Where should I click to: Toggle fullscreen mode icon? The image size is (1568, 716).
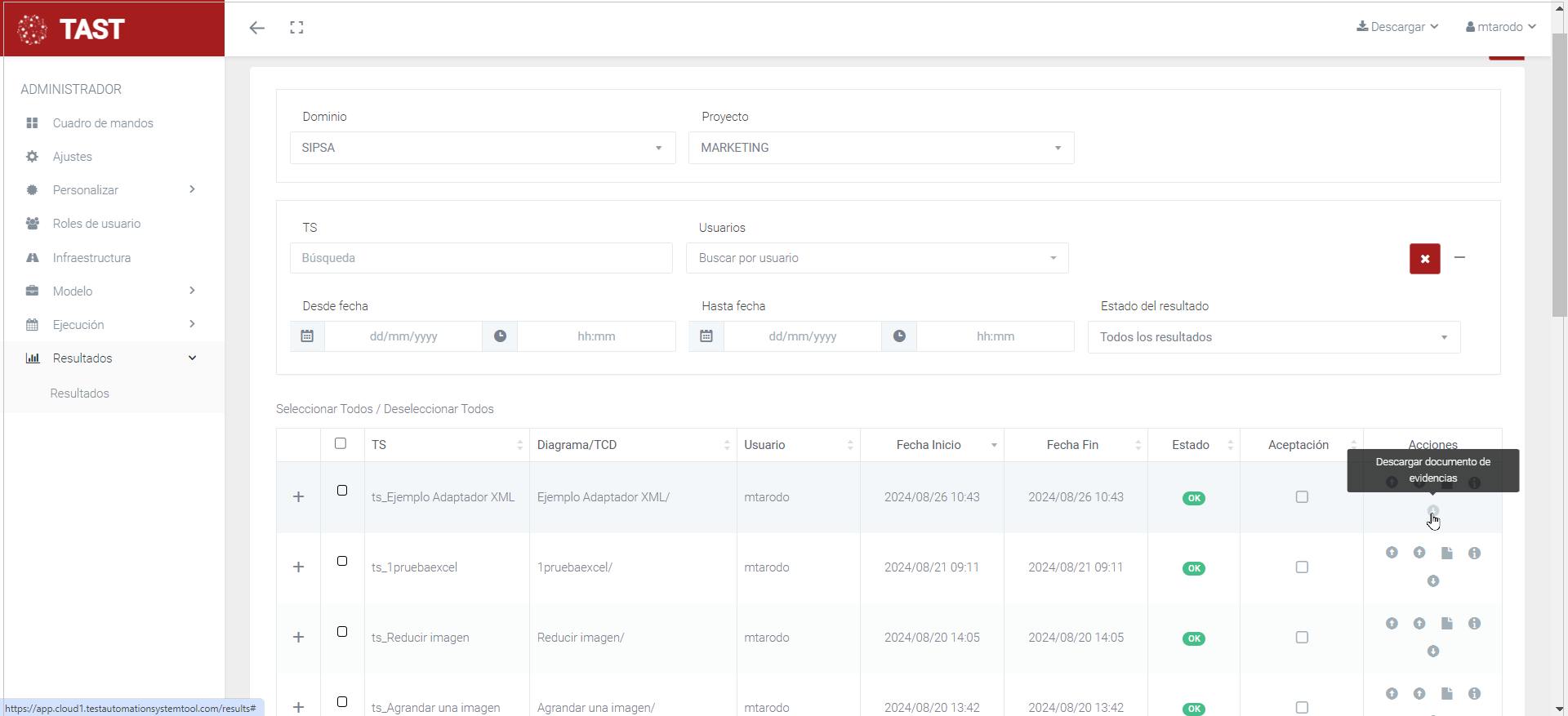[x=296, y=28]
